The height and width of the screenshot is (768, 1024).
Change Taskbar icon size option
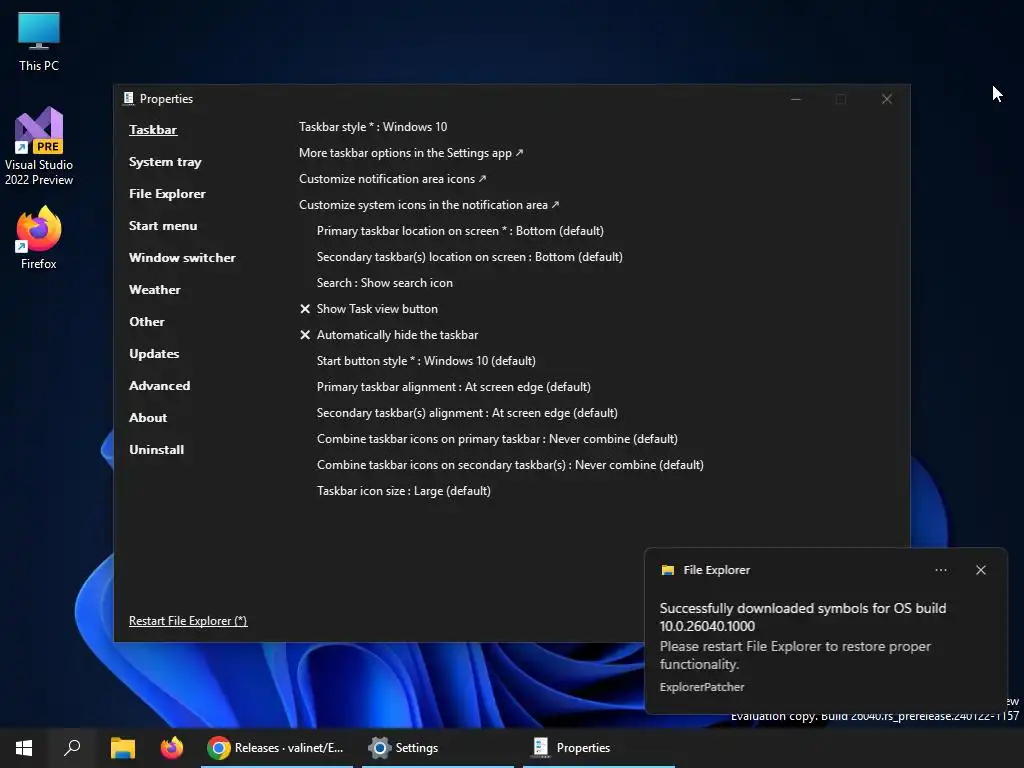(404, 491)
